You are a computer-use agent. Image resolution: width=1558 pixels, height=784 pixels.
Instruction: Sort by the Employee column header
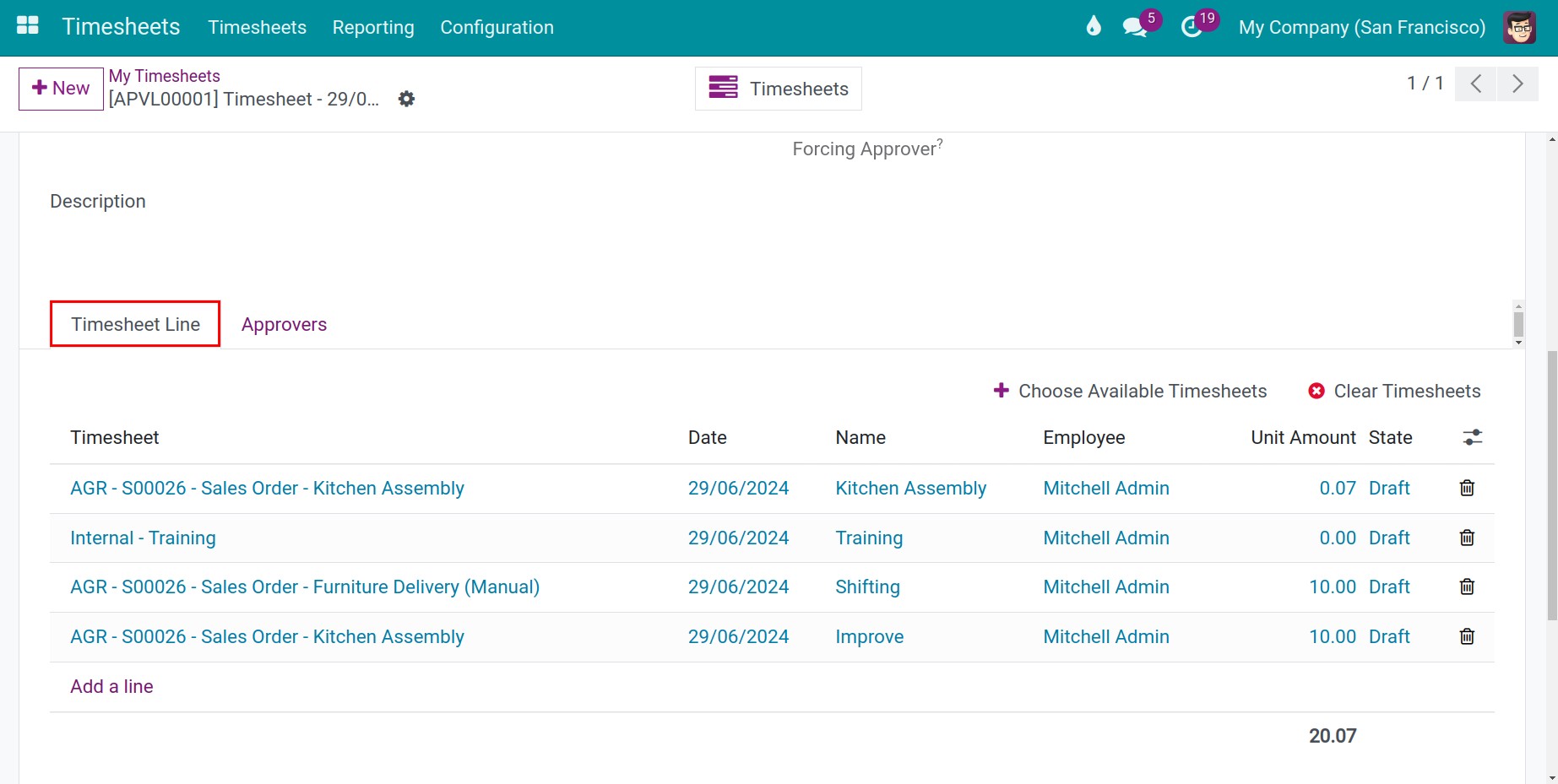pos(1084,437)
